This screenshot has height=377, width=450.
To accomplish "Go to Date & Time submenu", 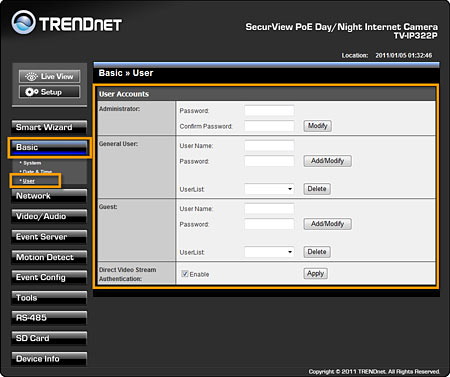I will pyautogui.click(x=37, y=172).
